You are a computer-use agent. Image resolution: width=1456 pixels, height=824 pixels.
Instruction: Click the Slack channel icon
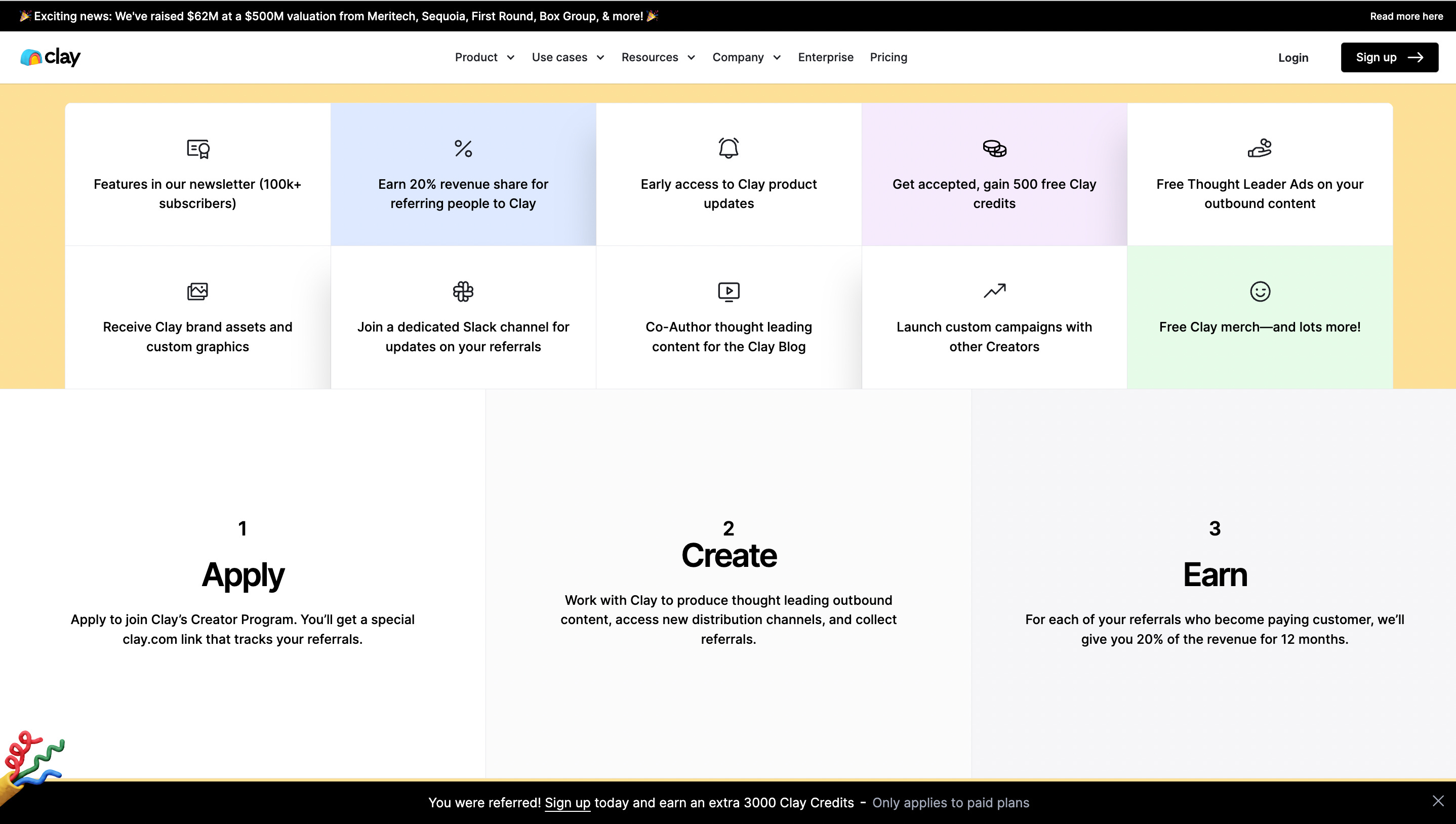click(463, 292)
